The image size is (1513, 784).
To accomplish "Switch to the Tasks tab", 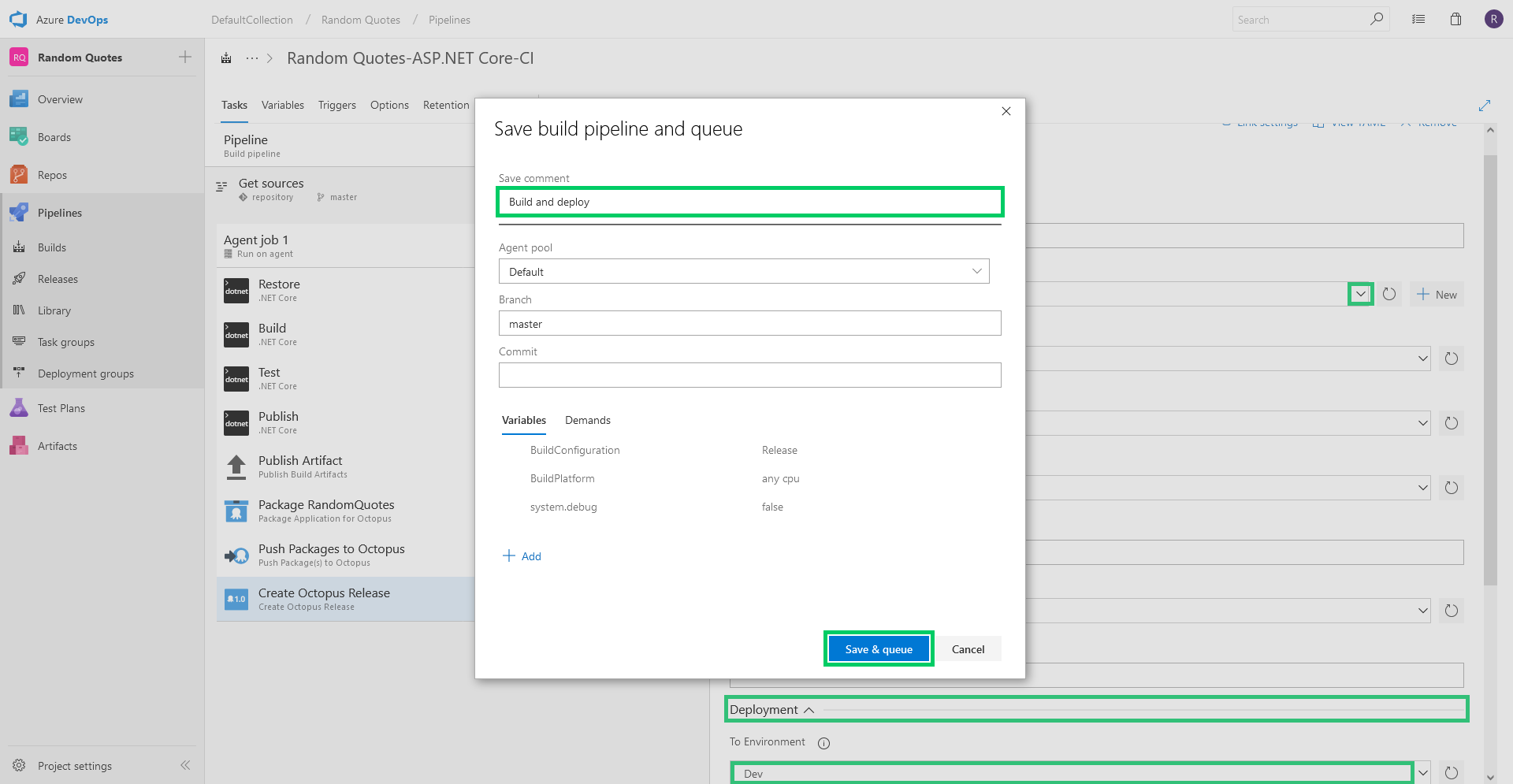I will (x=234, y=105).
